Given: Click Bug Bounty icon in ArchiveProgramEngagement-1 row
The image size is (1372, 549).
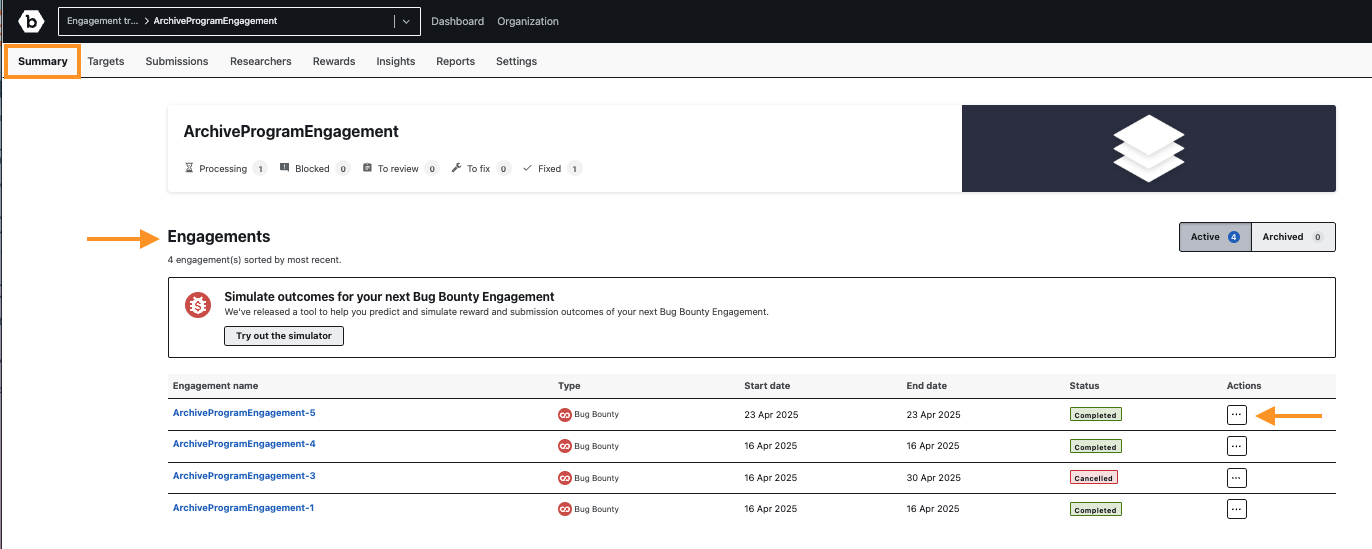Looking at the screenshot, I should (564, 509).
